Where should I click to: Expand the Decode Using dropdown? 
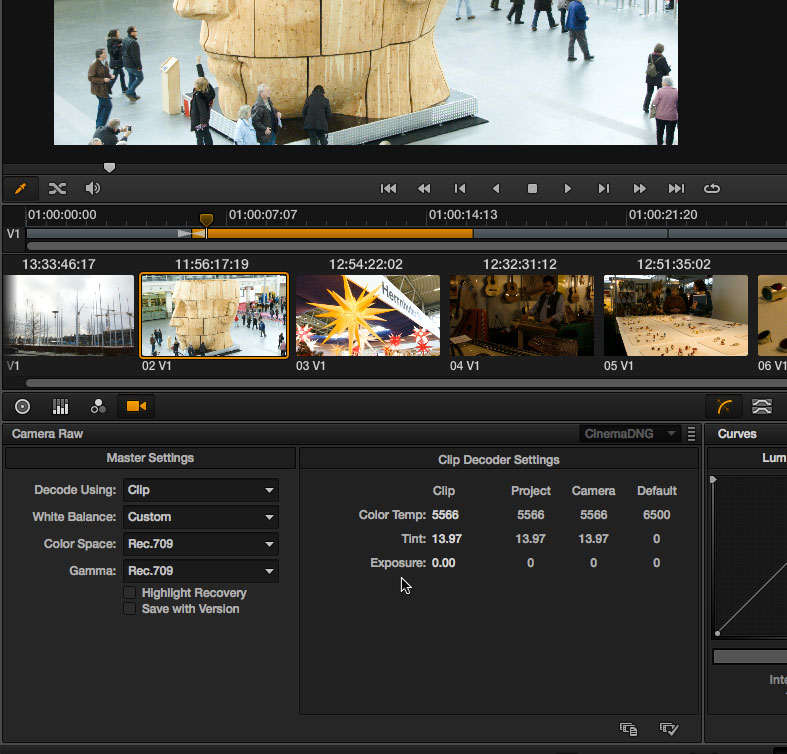point(201,490)
